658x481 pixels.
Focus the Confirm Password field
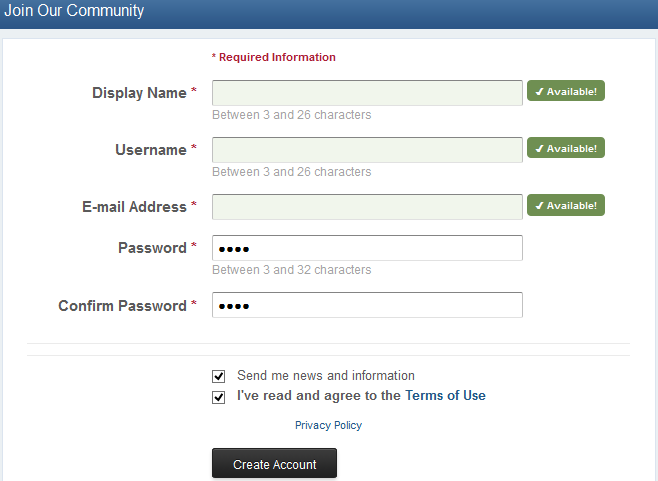click(367, 305)
